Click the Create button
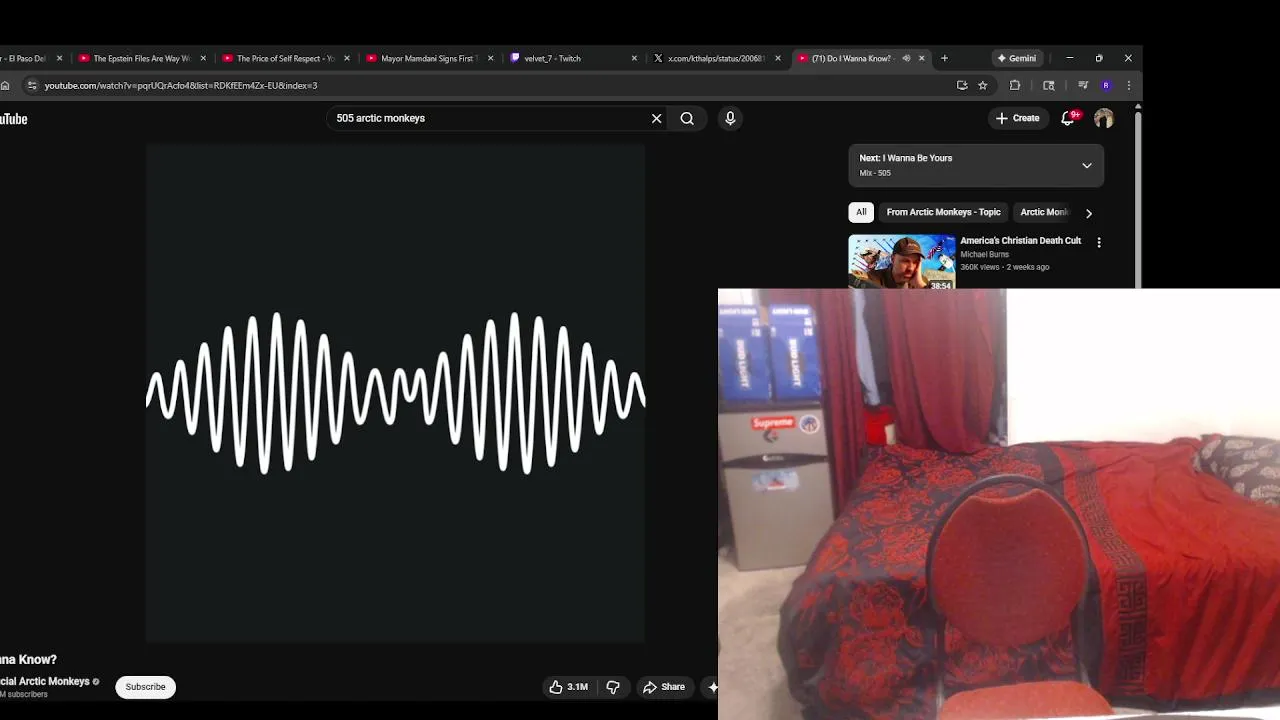Screen dimensions: 1280x720 pyautogui.click(x=1018, y=118)
